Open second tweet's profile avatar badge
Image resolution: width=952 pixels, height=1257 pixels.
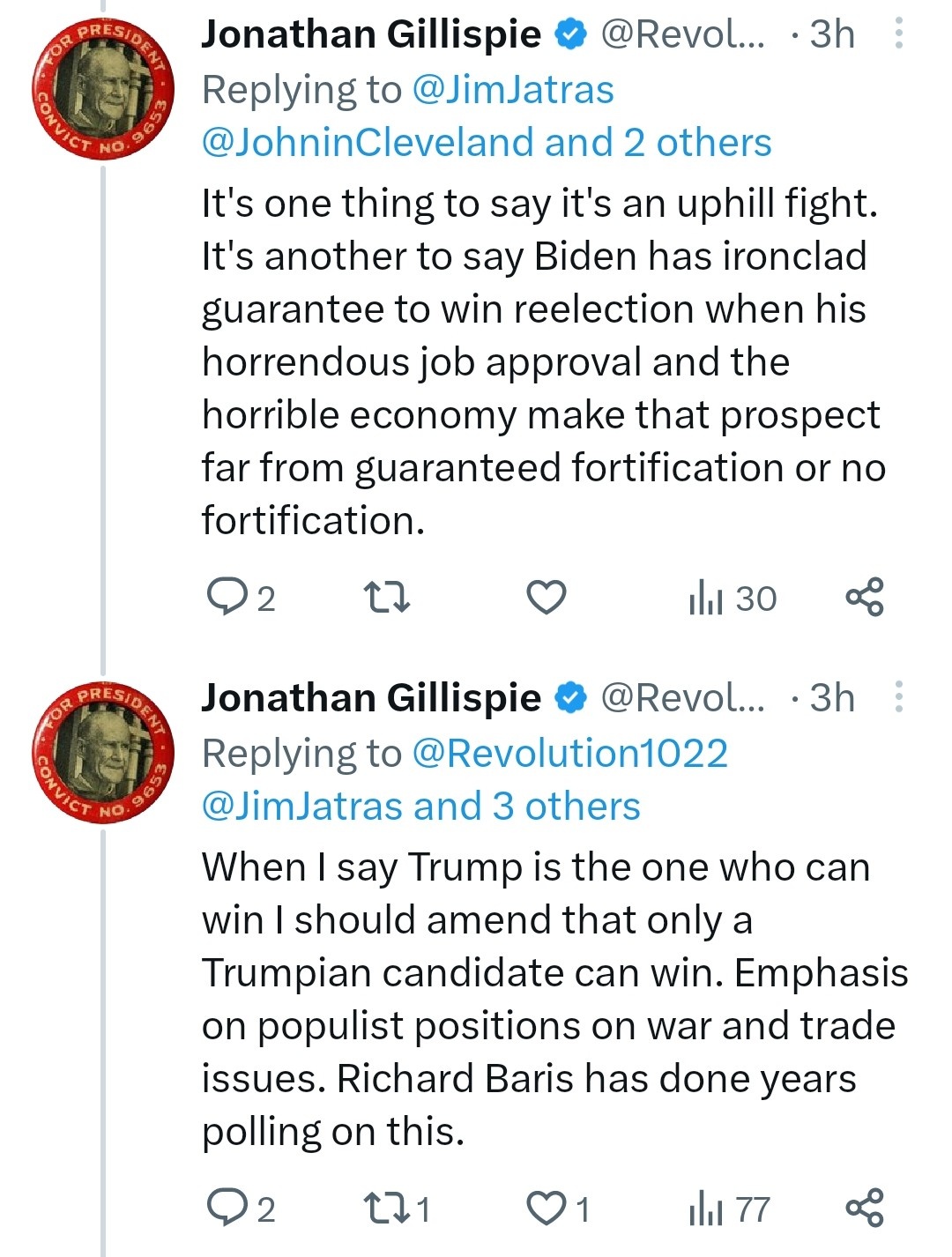102,751
